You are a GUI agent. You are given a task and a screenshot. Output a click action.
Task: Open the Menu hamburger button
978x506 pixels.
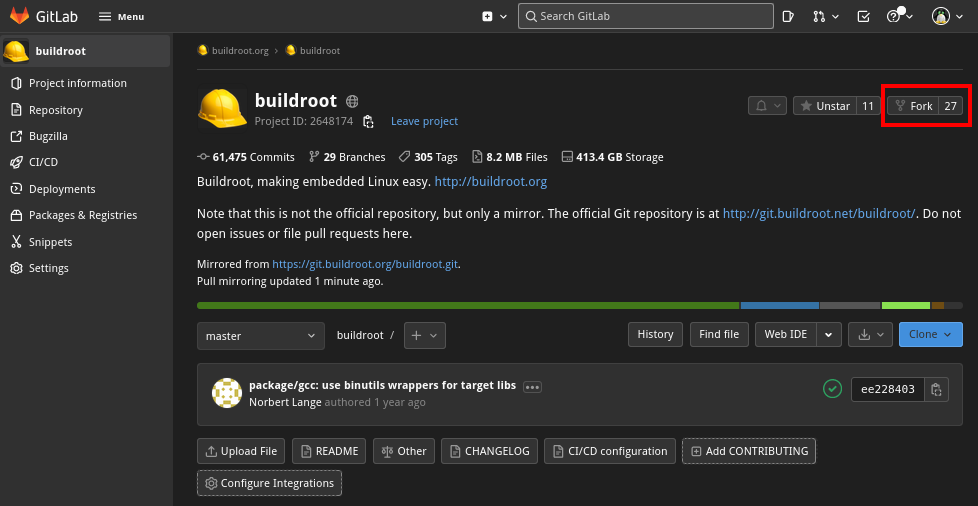click(122, 17)
